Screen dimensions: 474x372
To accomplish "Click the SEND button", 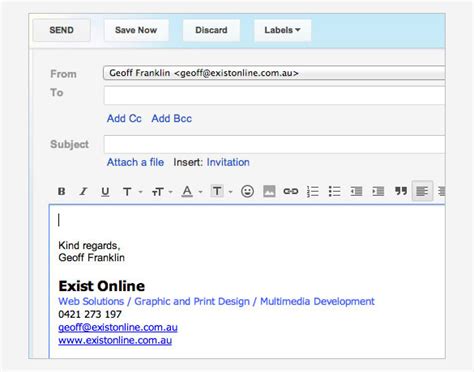I will 62,30.
